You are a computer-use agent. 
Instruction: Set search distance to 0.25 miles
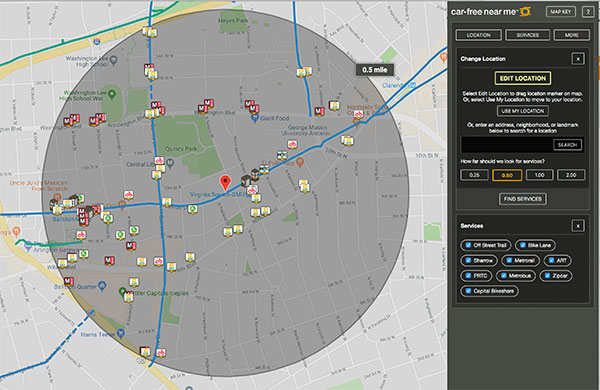pos(474,175)
